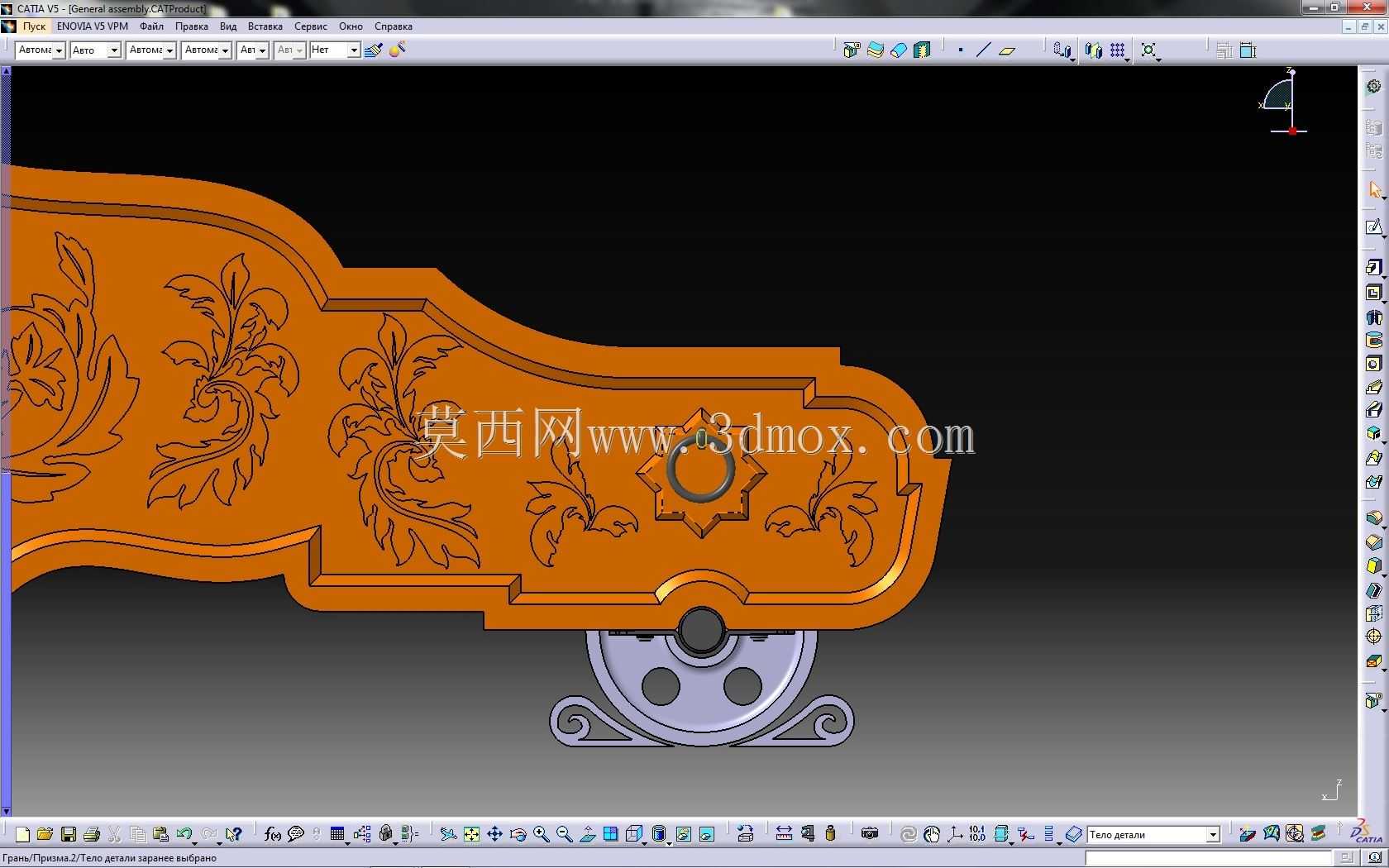Open the short enabled 'Авт' dropdown

coord(262,50)
